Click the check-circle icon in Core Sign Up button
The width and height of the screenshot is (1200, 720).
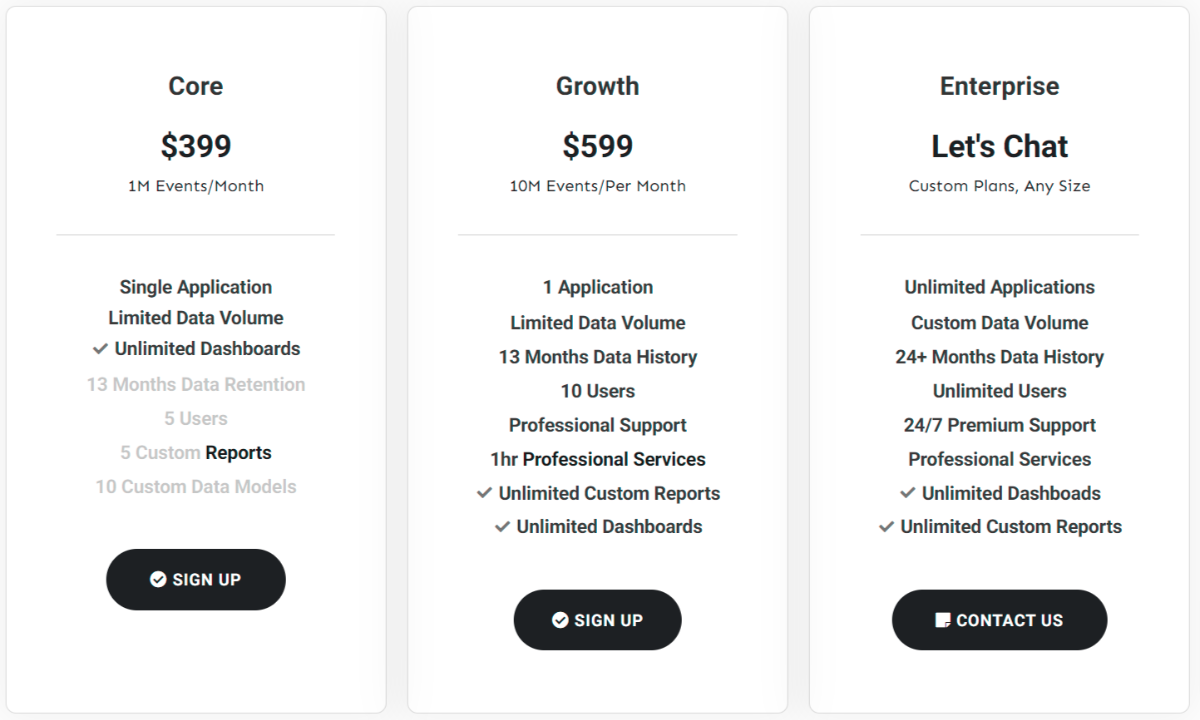tap(158, 579)
